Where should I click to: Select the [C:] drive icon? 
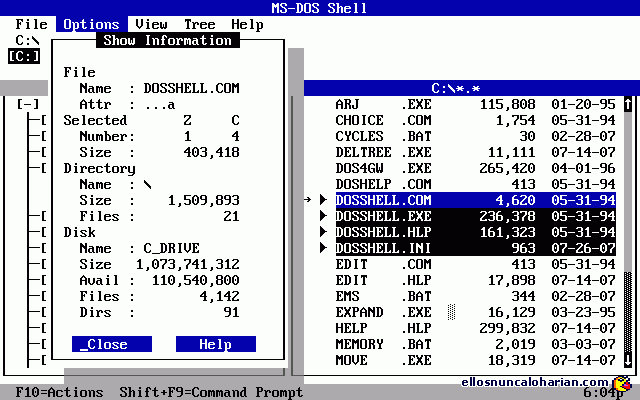coord(24,56)
